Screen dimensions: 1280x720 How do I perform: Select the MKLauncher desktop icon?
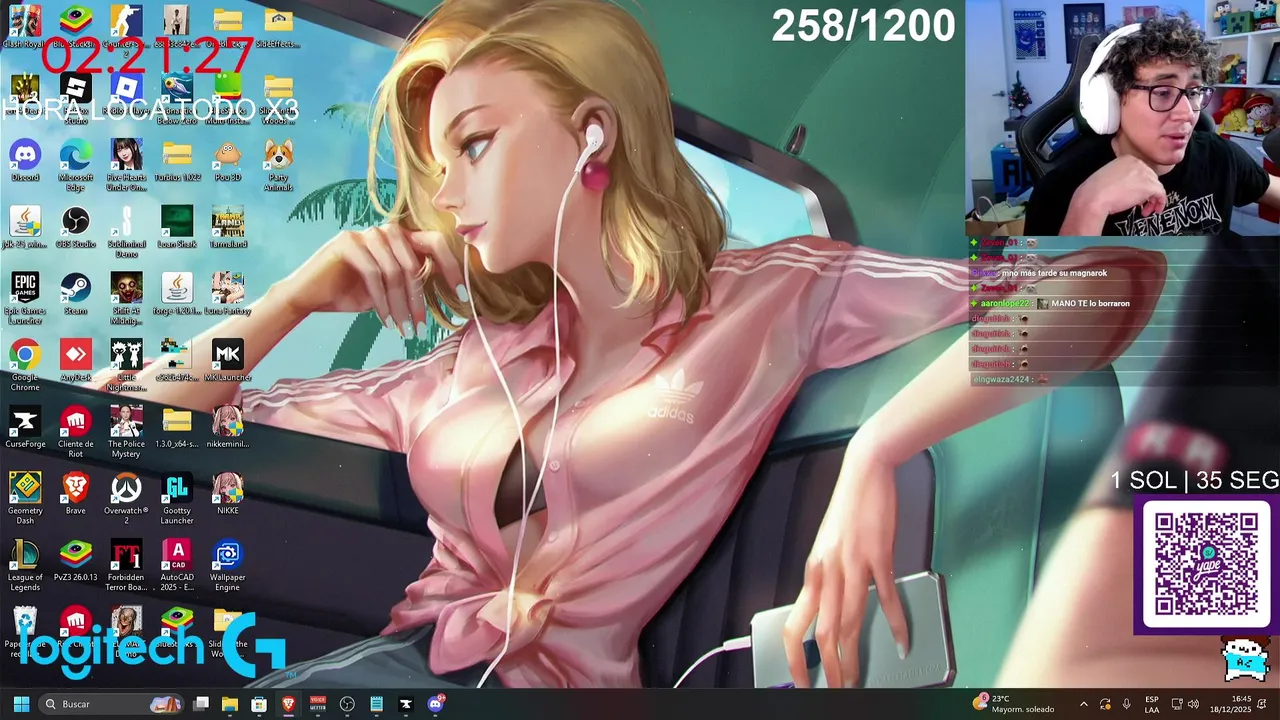click(x=228, y=361)
